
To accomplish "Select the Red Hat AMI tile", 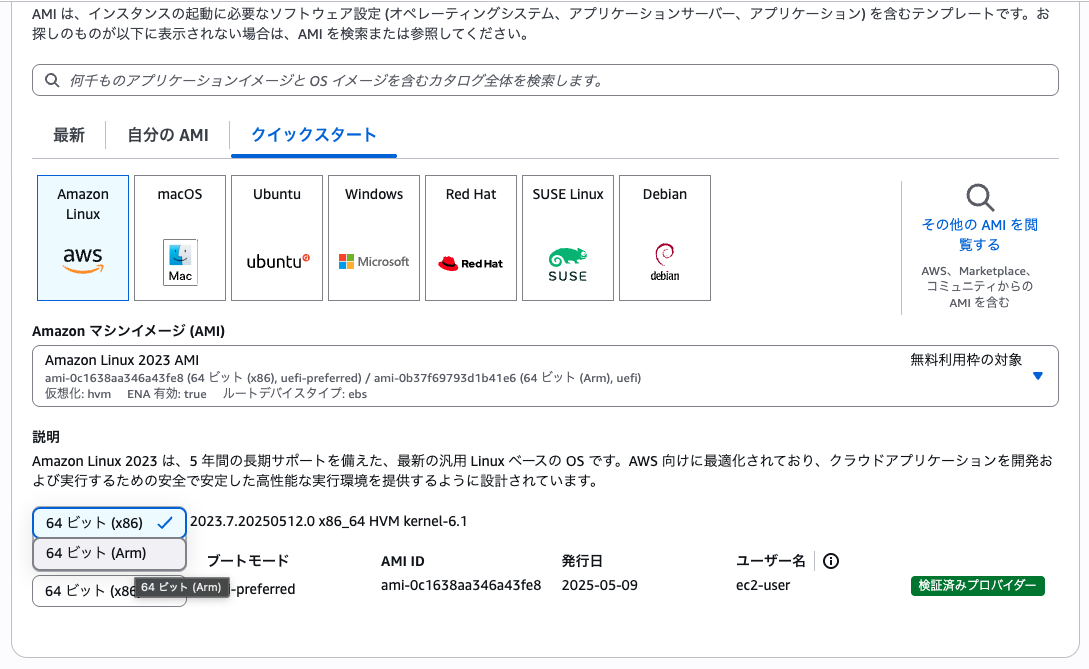I will click(470, 237).
